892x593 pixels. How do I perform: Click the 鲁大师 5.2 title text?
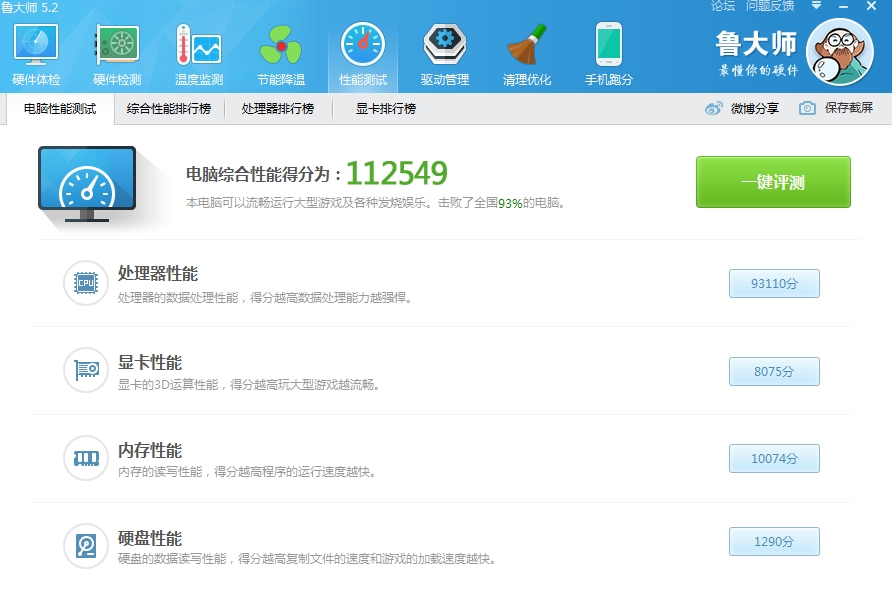(x=30, y=7)
